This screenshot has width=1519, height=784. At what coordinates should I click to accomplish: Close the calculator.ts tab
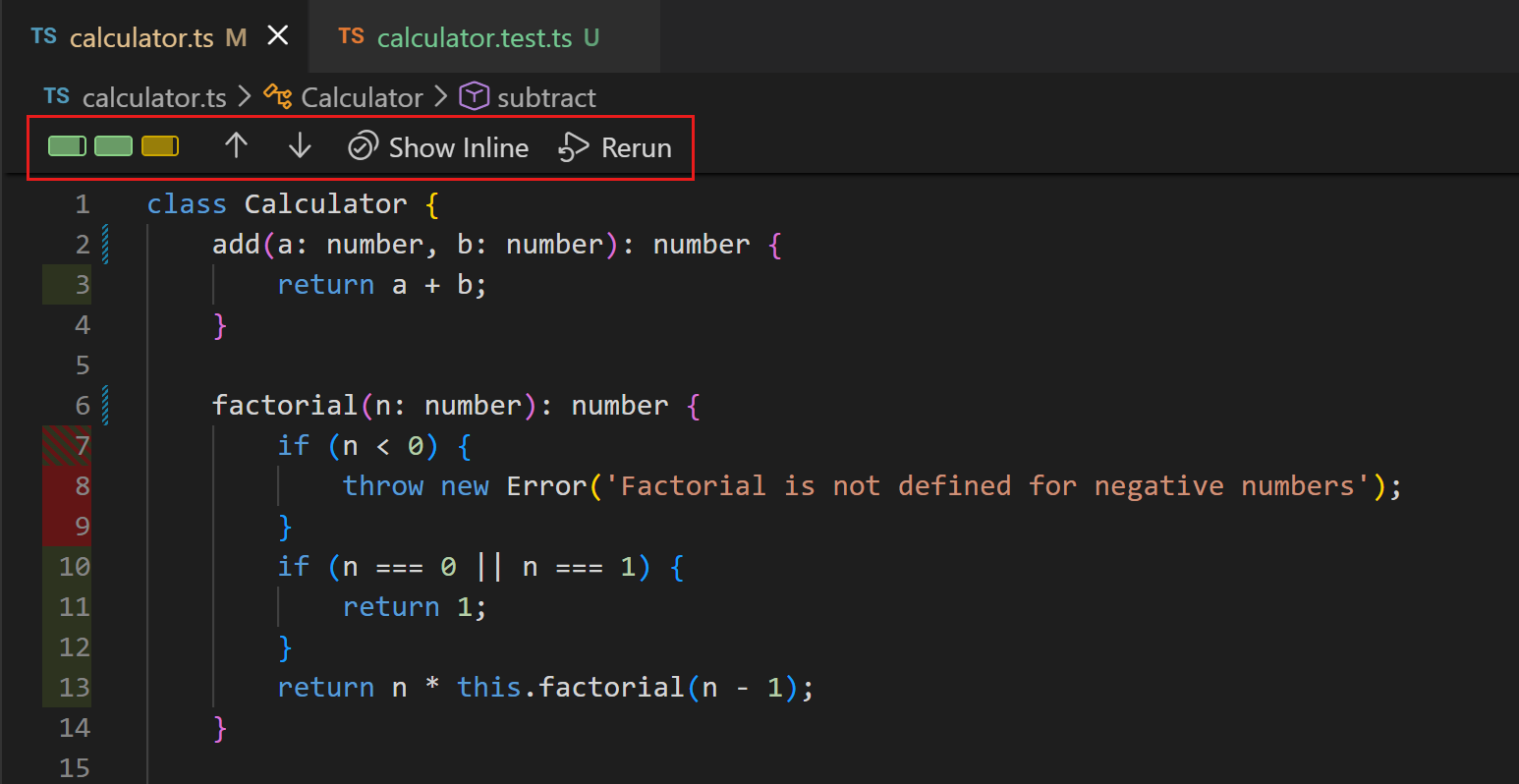[x=278, y=36]
